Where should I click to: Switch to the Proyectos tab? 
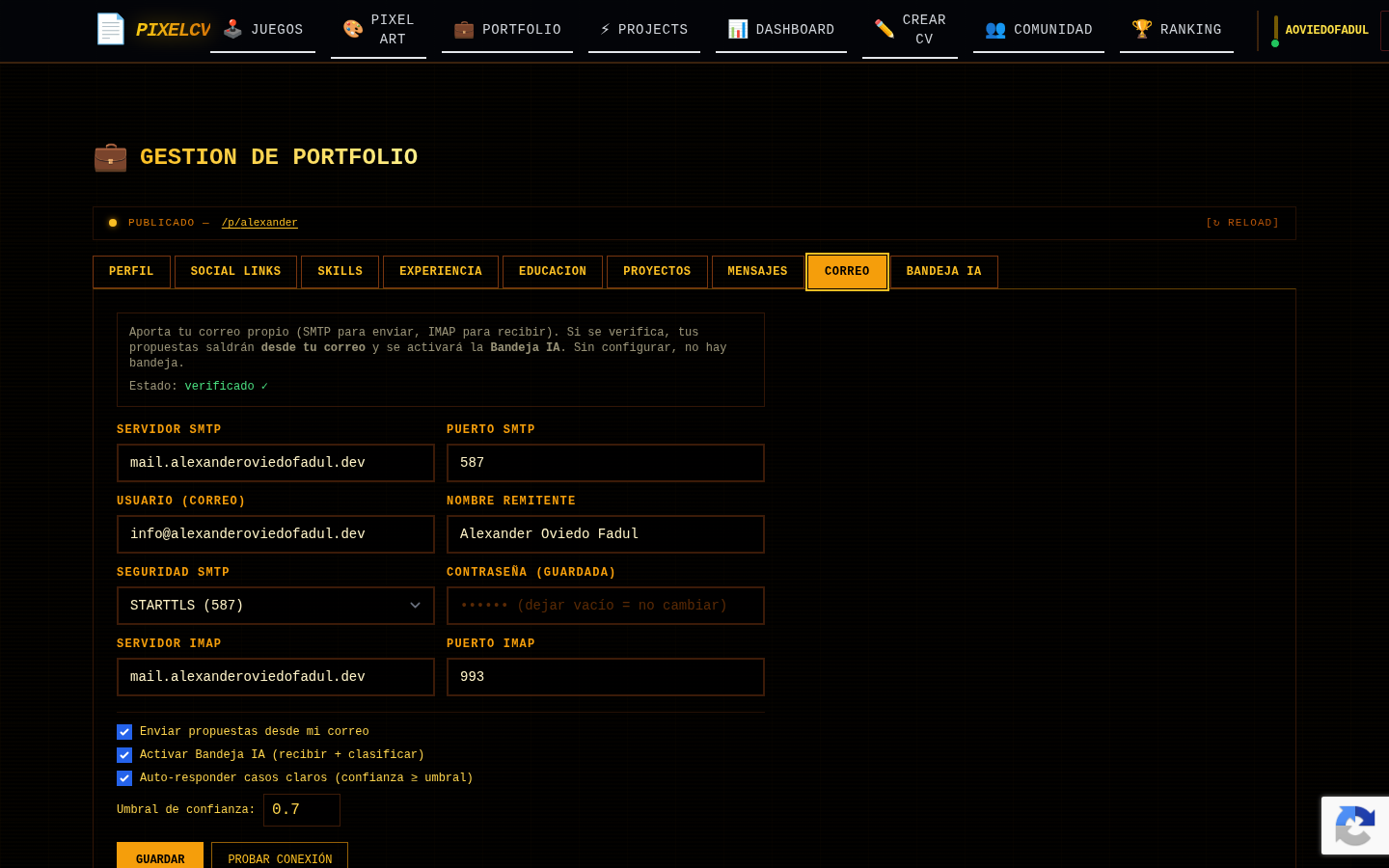pos(657,272)
